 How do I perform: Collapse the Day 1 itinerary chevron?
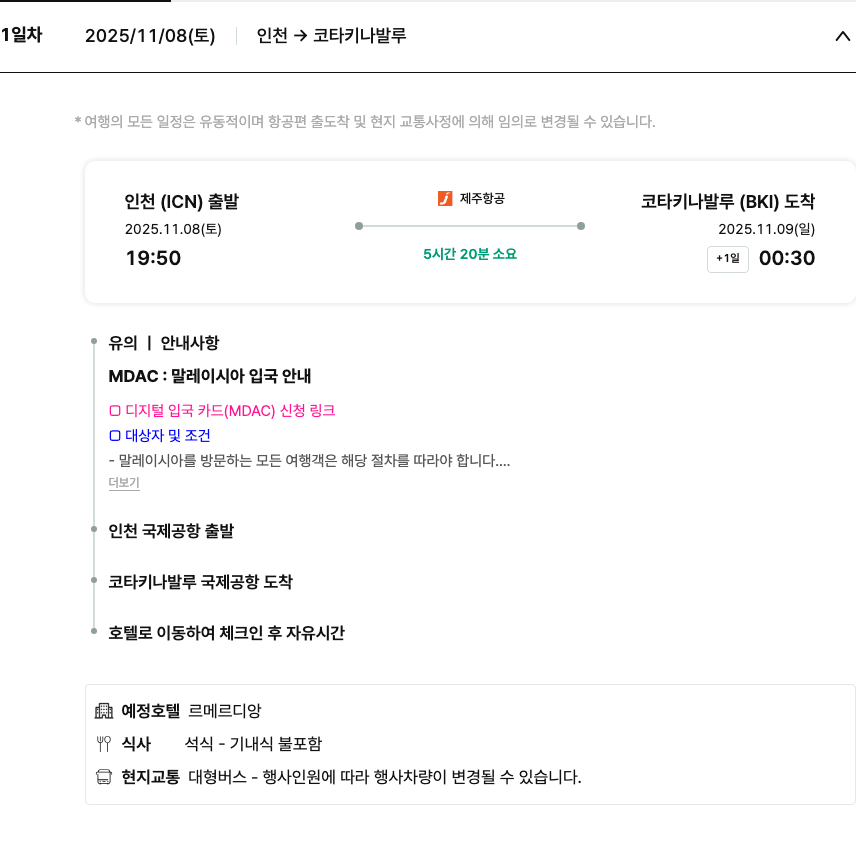click(841, 37)
